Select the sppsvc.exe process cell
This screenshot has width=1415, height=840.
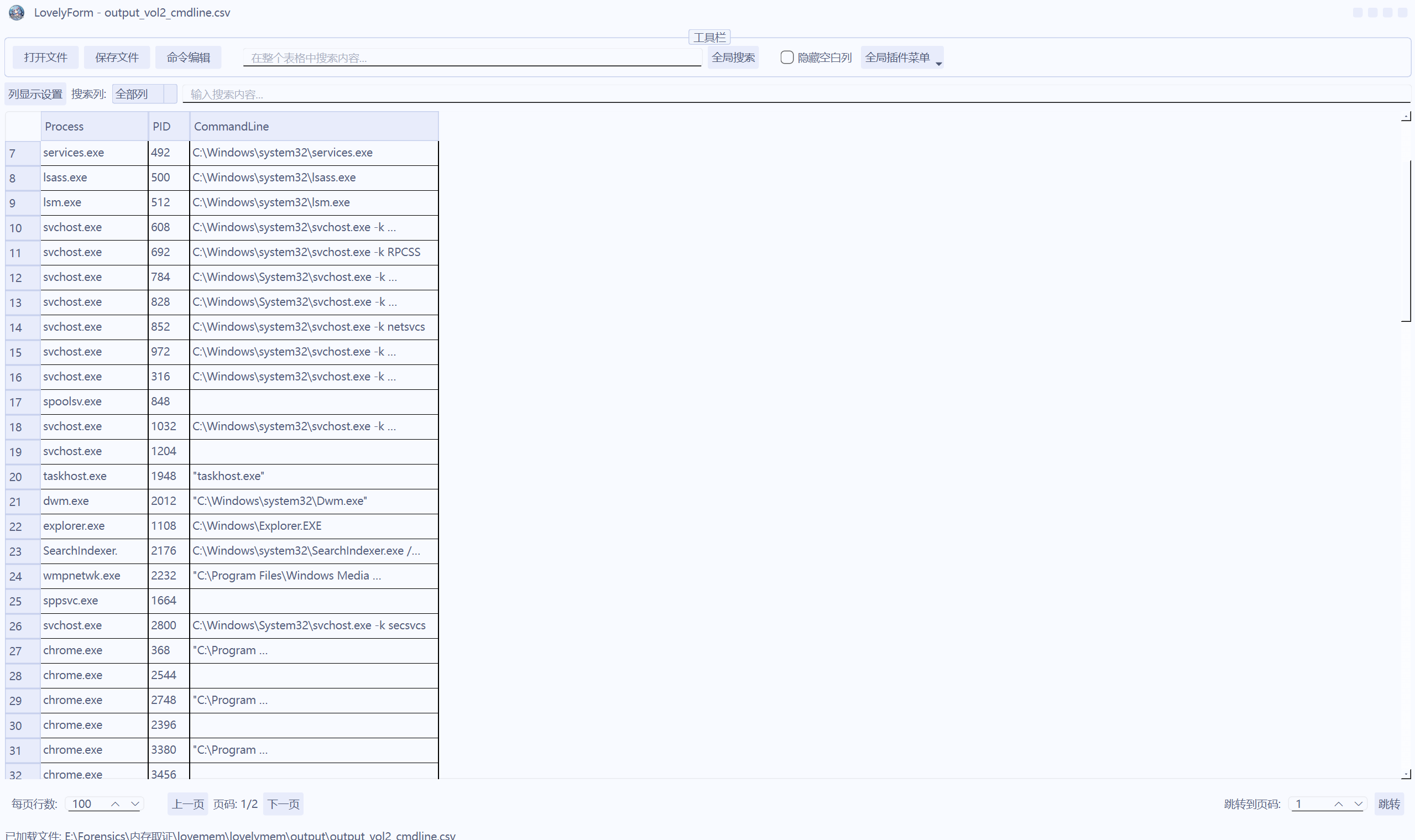pos(94,601)
